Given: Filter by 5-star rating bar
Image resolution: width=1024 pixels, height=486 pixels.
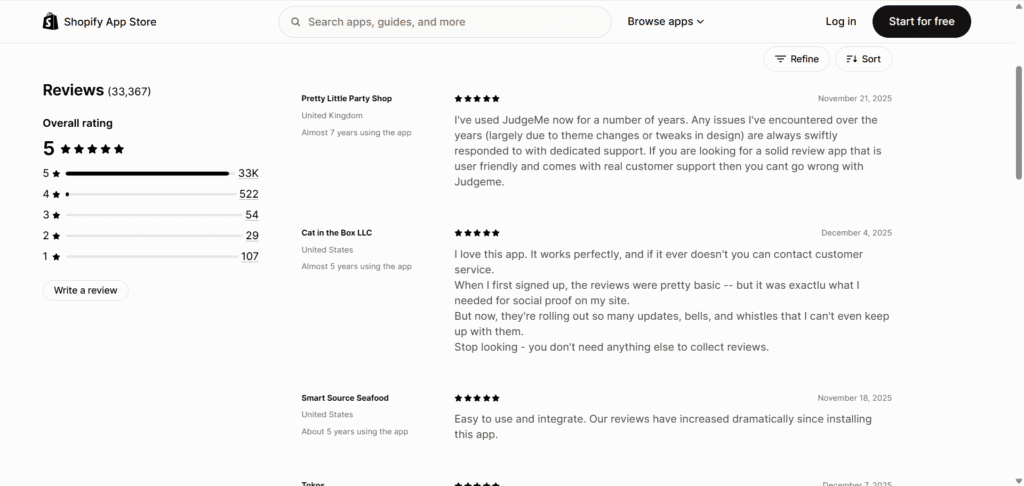Looking at the screenshot, I should pos(147,173).
